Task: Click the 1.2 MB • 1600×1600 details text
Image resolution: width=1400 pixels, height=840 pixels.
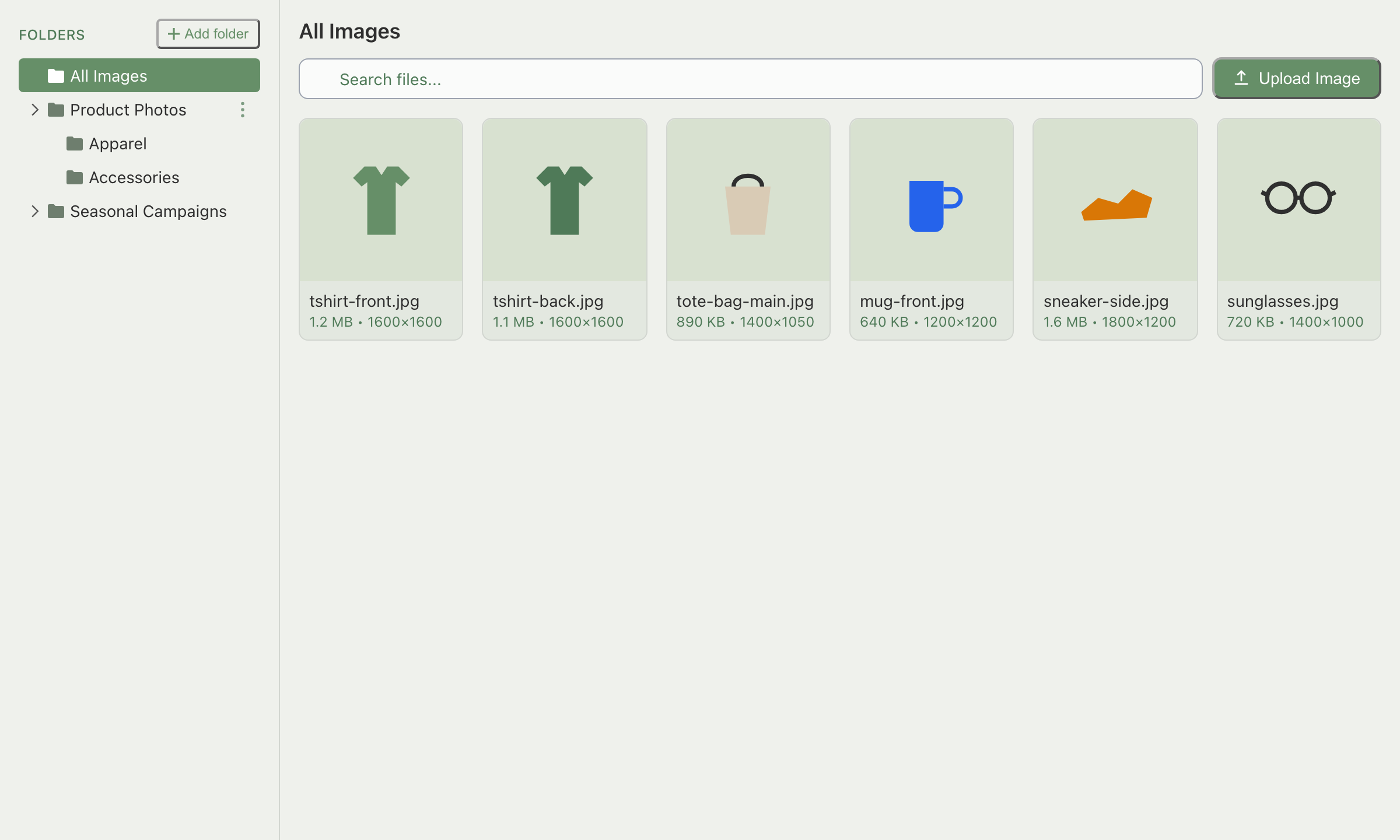Action: coord(376,322)
